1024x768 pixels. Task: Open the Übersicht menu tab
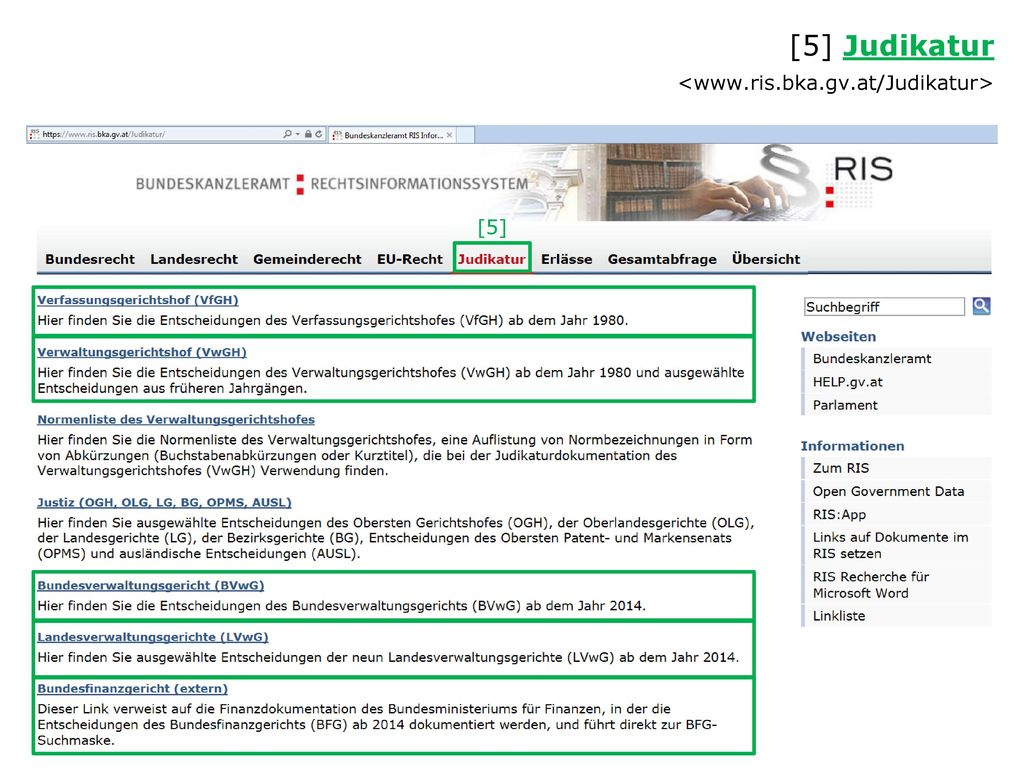[766, 259]
